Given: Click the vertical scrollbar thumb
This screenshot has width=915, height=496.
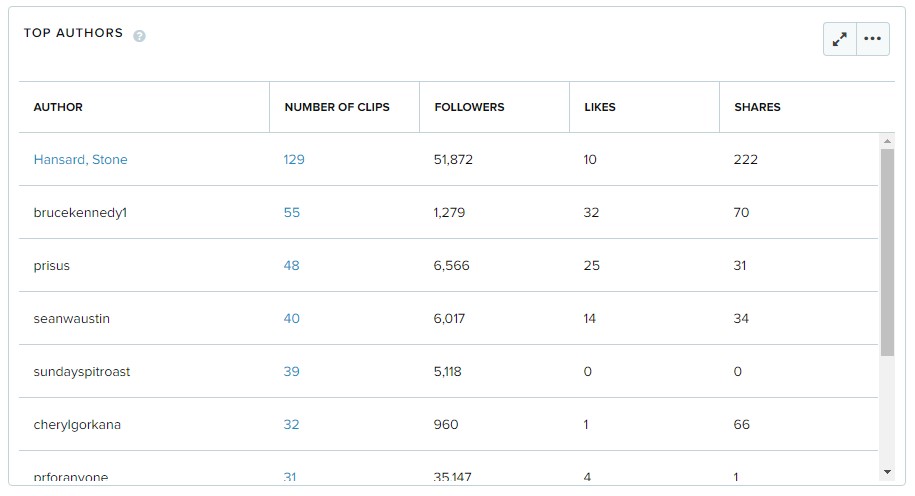Looking at the screenshot, I should tap(887, 252).
